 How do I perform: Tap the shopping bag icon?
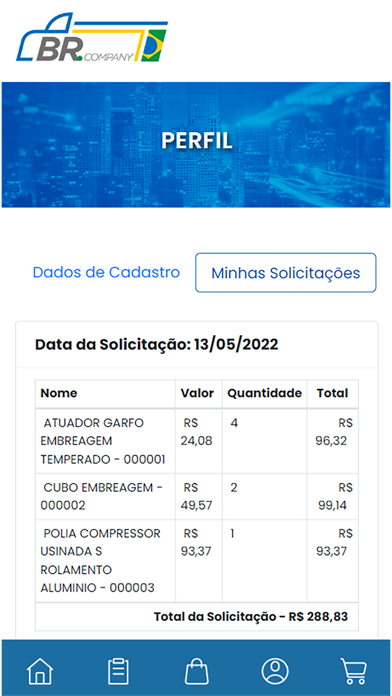pos(197,671)
